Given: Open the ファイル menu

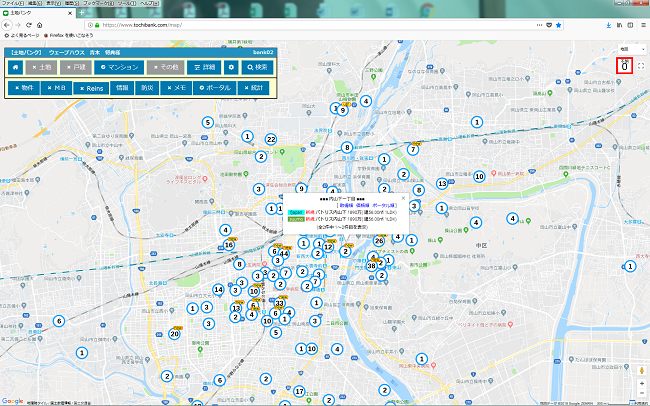Looking at the screenshot, I should [x=9, y=4].
